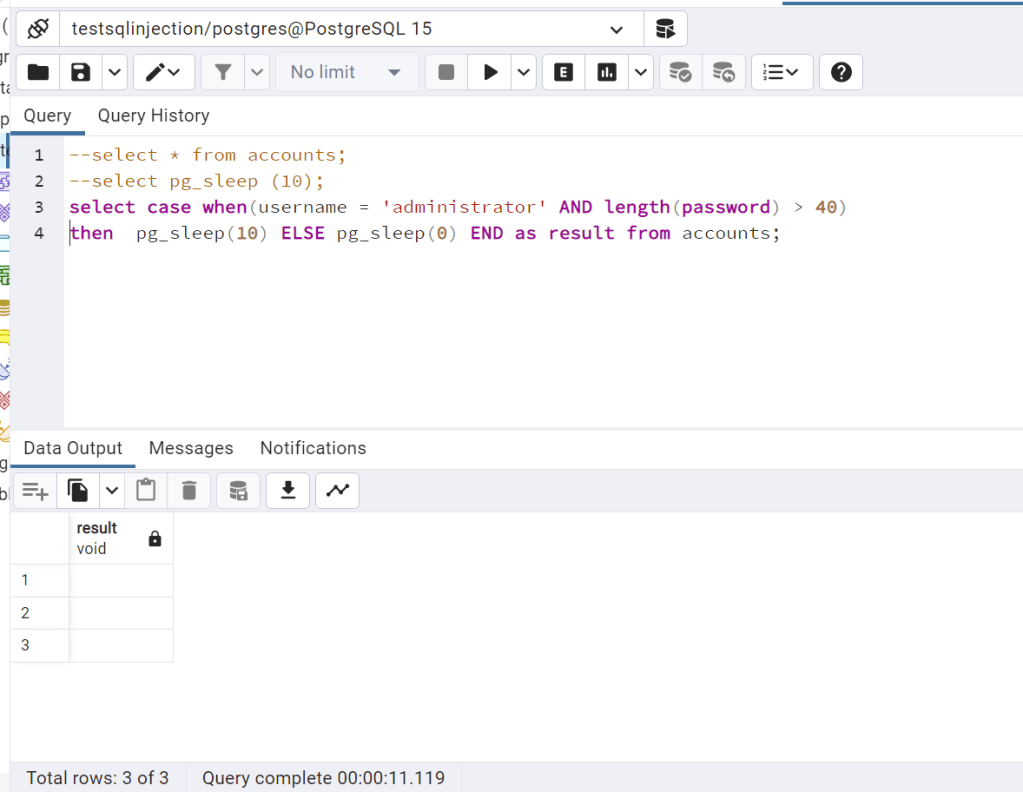The image size is (1023, 792).
Task: Click the Explain query icon
Action: (x=564, y=72)
